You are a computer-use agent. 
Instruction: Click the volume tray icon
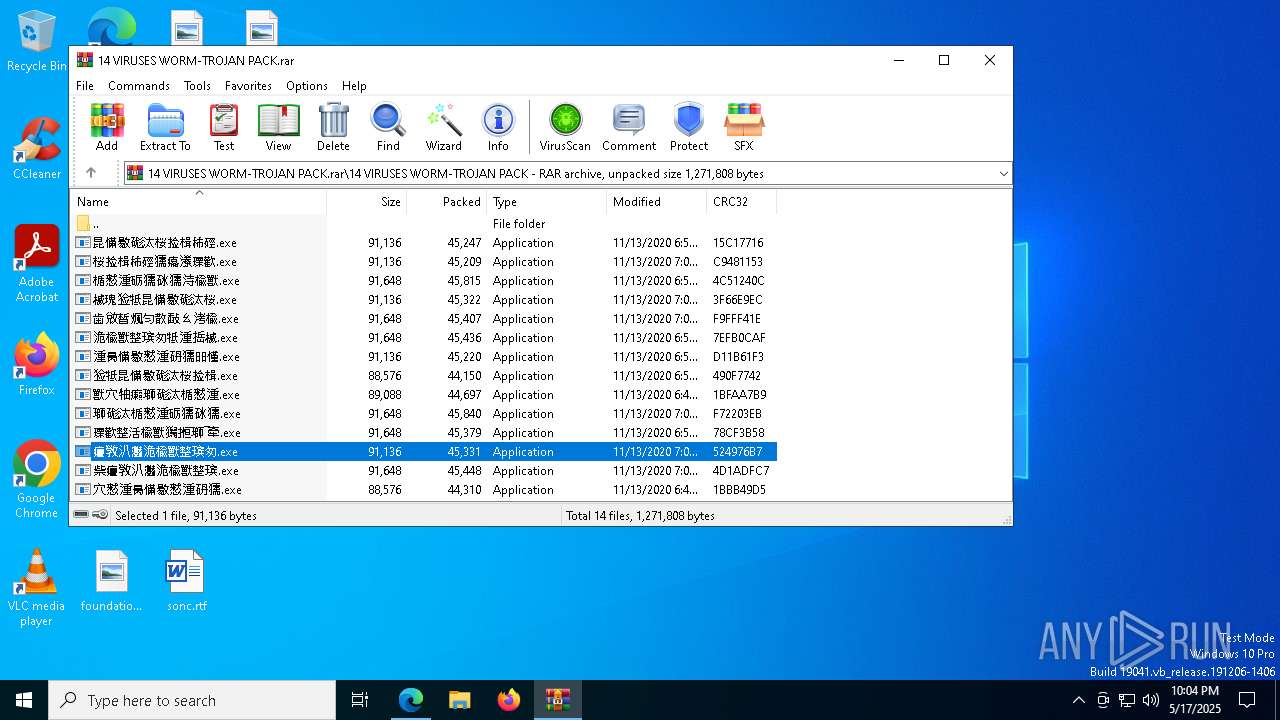(x=1151, y=700)
